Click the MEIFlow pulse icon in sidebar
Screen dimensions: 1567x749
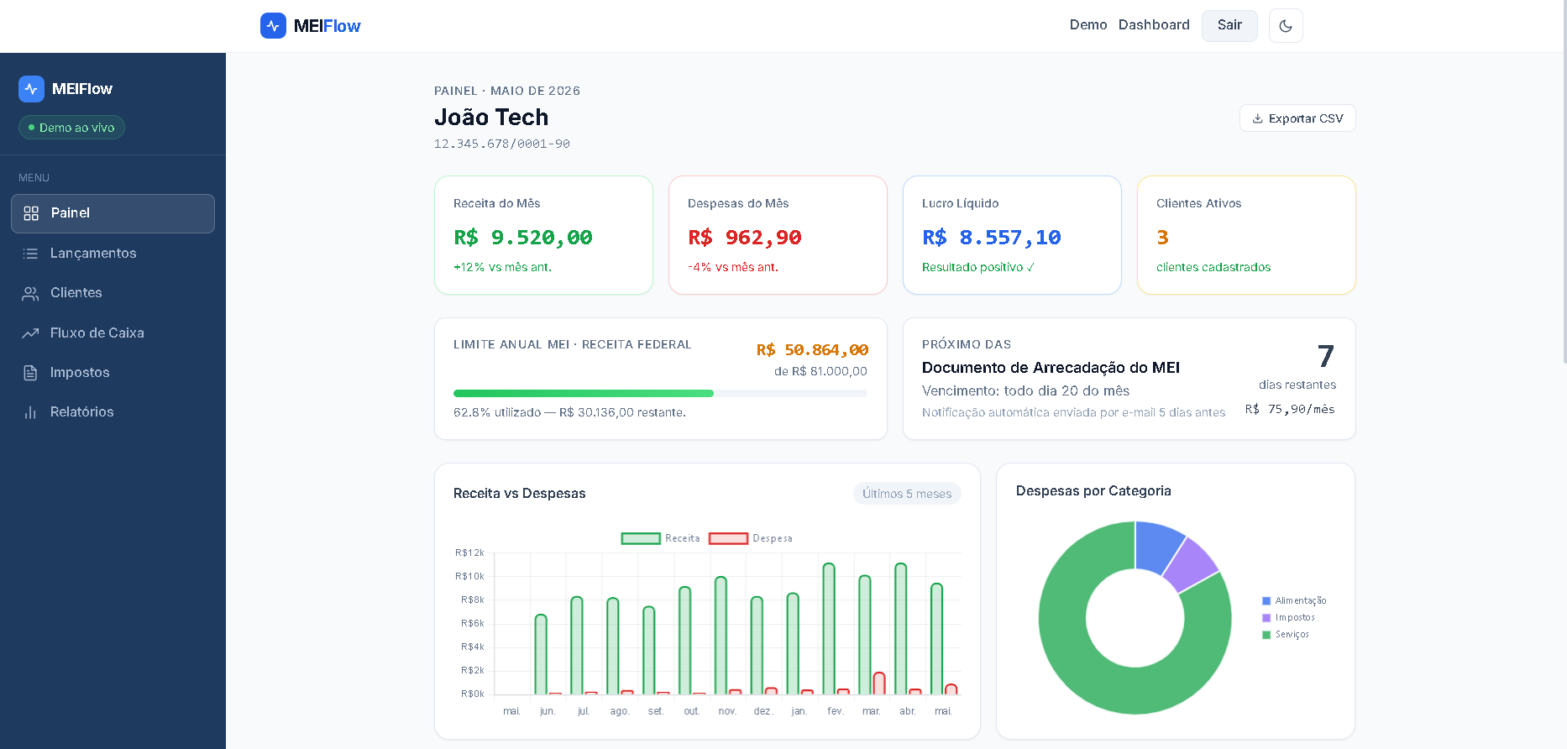(x=31, y=89)
